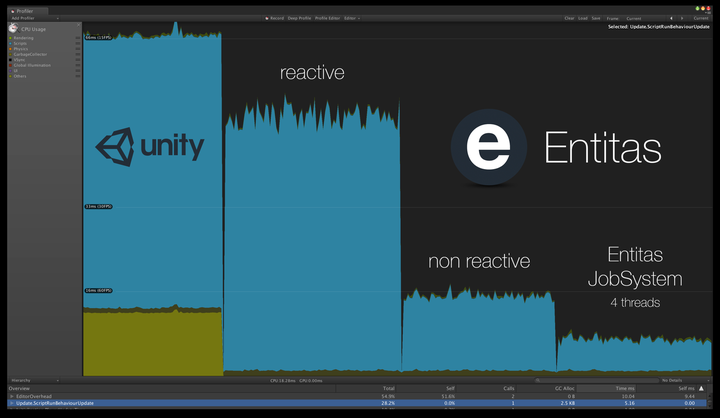This screenshot has height=418, width=720.
Task: Select the Profiler window tab
Action: point(25,11)
